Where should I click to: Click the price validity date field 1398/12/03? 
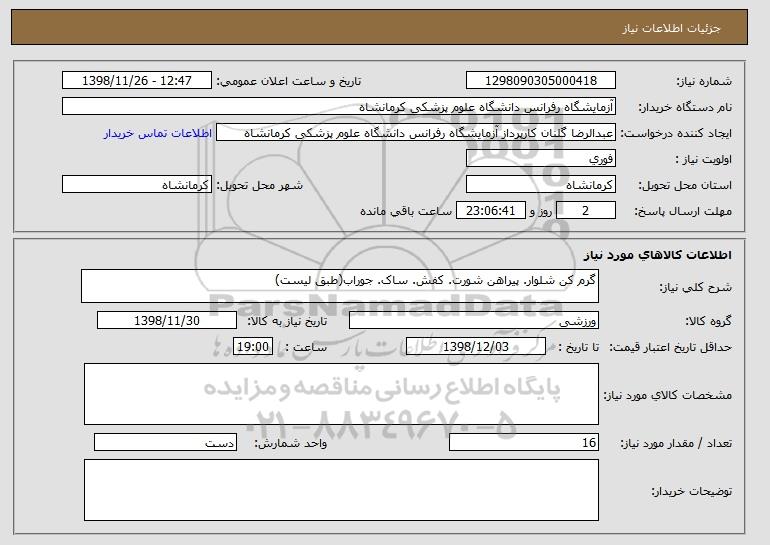click(476, 347)
